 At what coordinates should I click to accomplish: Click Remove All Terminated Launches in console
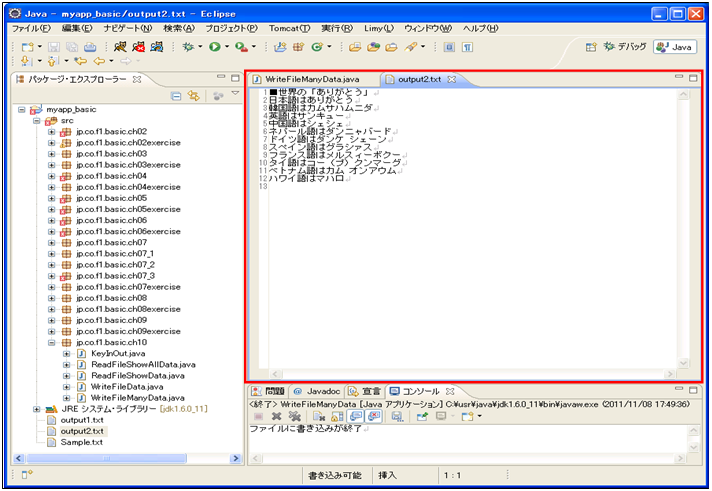click(x=295, y=416)
